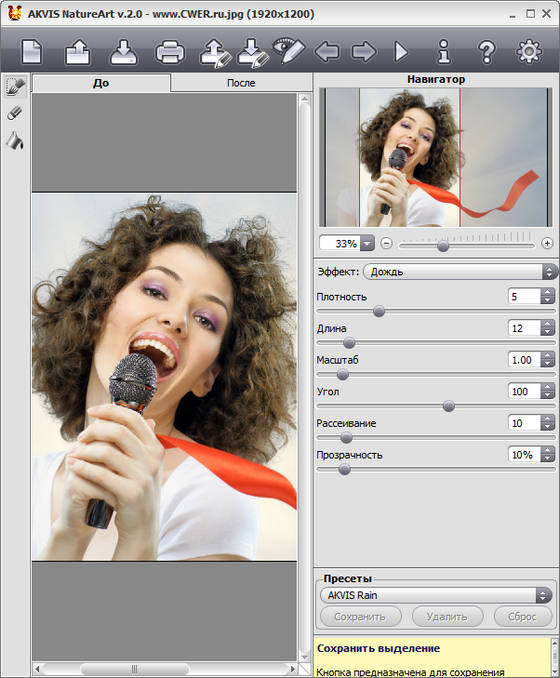The image size is (560, 678).
Task: Expand the Эффект dropdown showing Дождь
Action: tap(461, 272)
